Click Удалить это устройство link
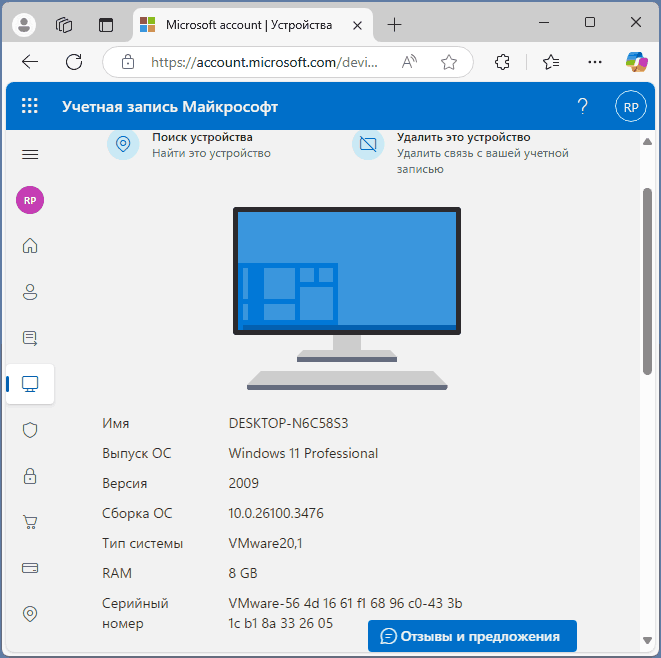The width and height of the screenshot is (661, 658). tap(463, 137)
